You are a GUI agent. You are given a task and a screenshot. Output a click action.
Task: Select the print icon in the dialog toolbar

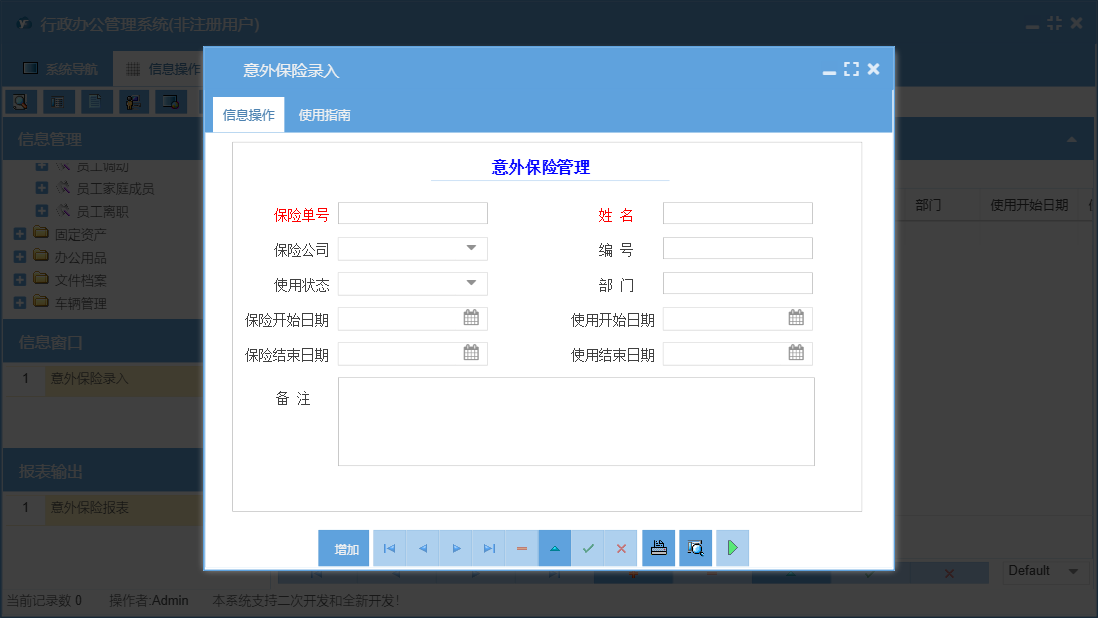click(x=658, y=548)
